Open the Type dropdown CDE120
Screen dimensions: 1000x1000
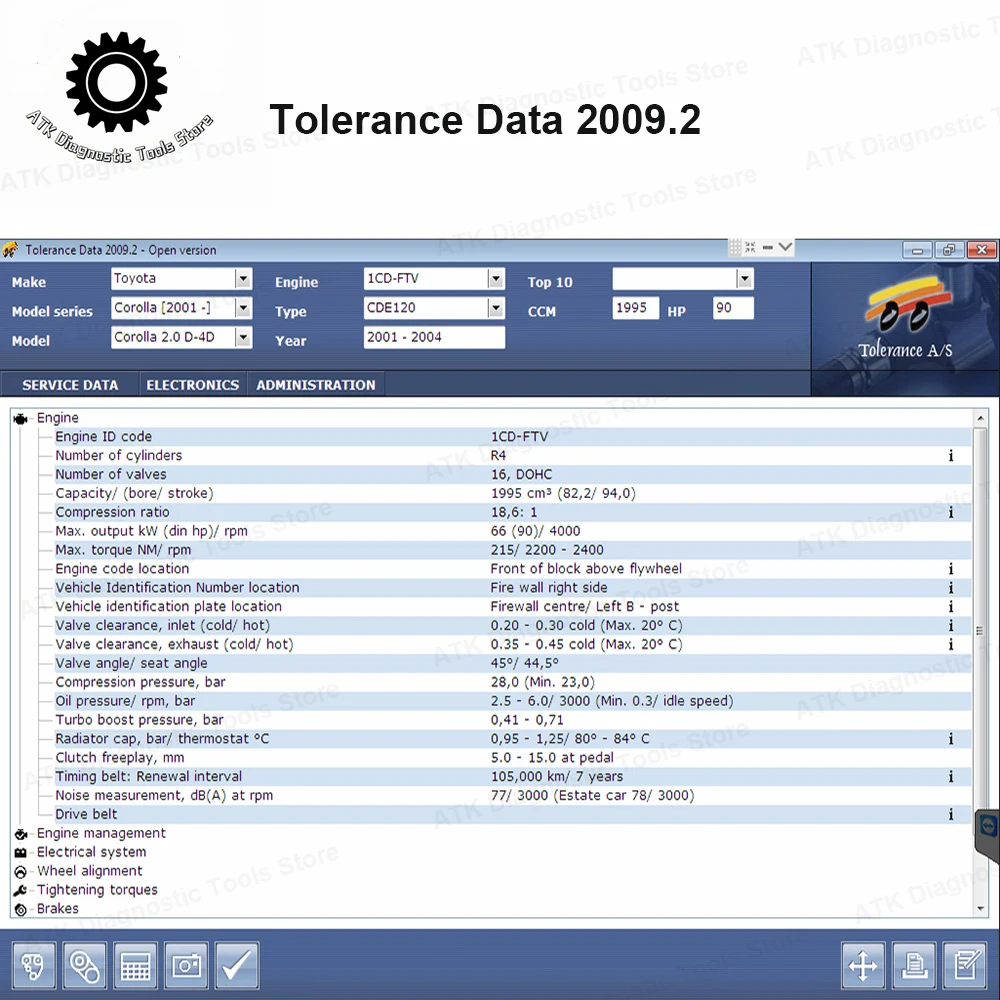(x=496, y=308)
